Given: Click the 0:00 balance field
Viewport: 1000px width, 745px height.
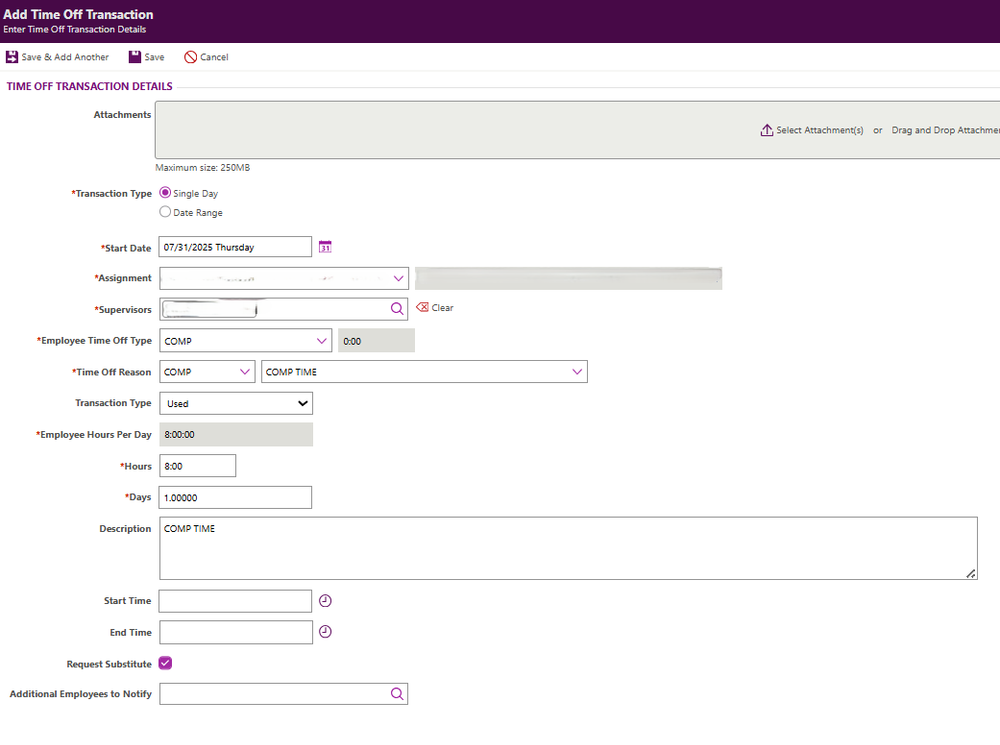Looking at the screenshot, I should click(376, 341).
